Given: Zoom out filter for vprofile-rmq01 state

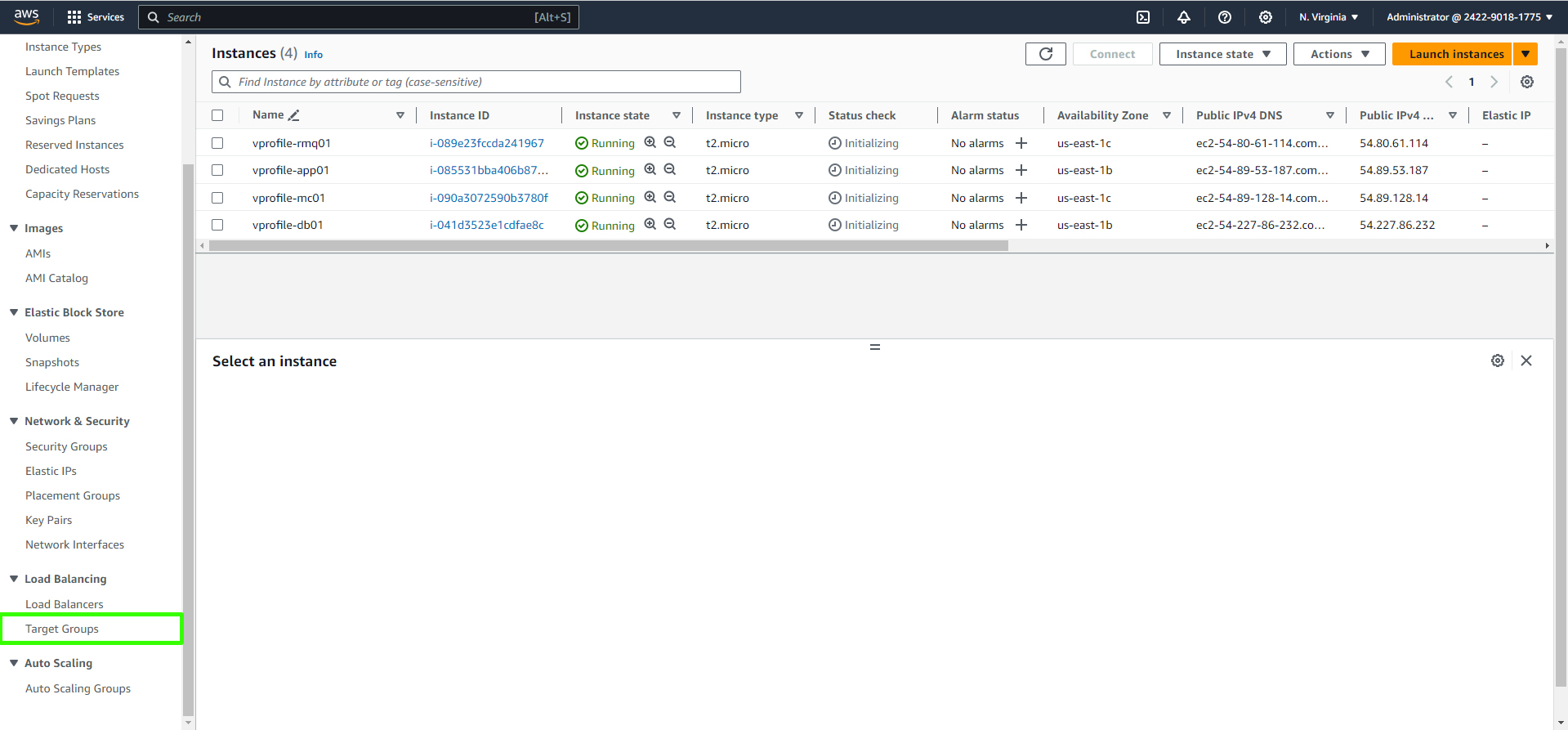Looking at the screenshot, I should [x=670, y=142].
